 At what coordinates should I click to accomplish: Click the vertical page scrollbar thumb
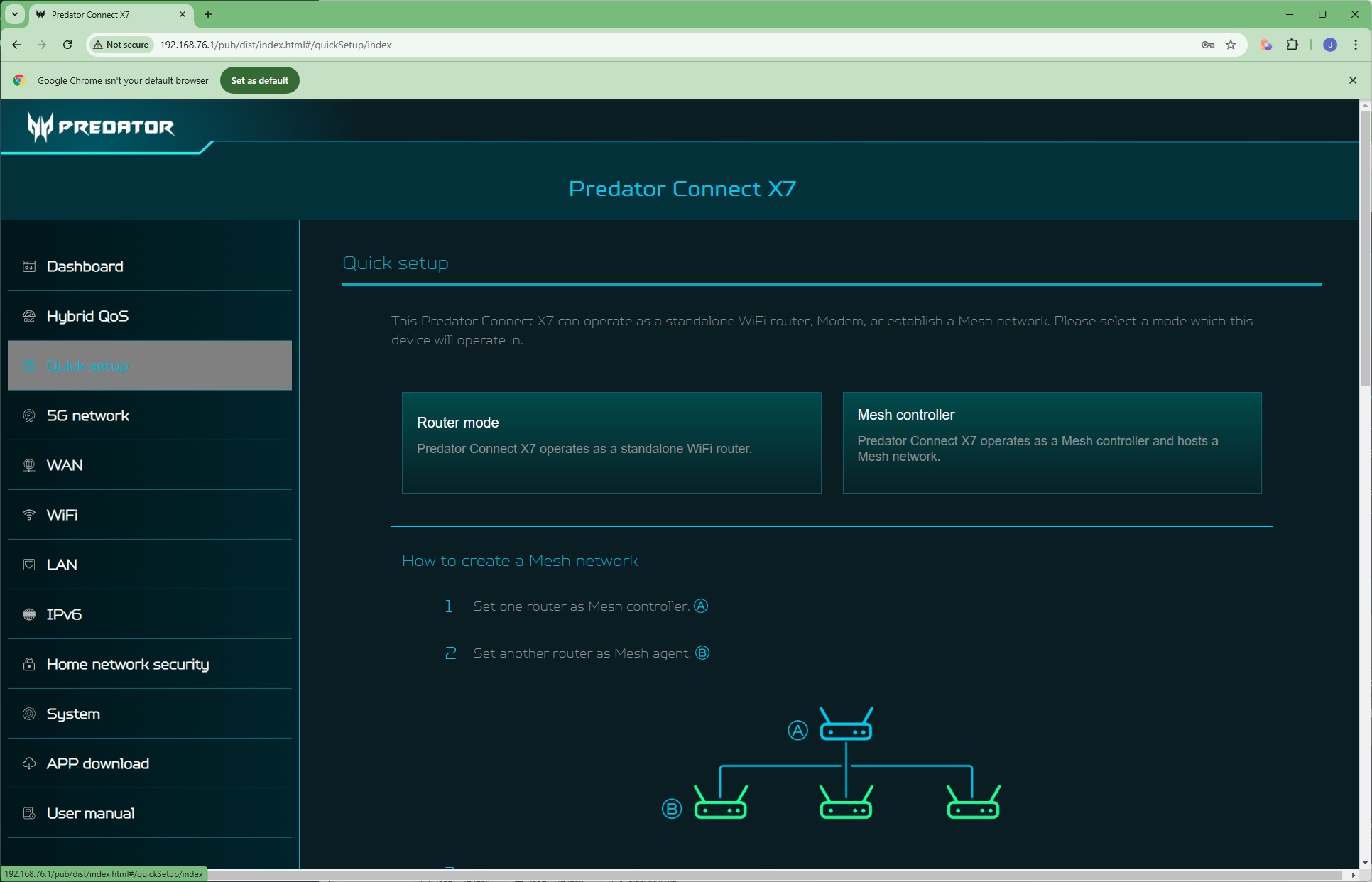point(1365,249)
